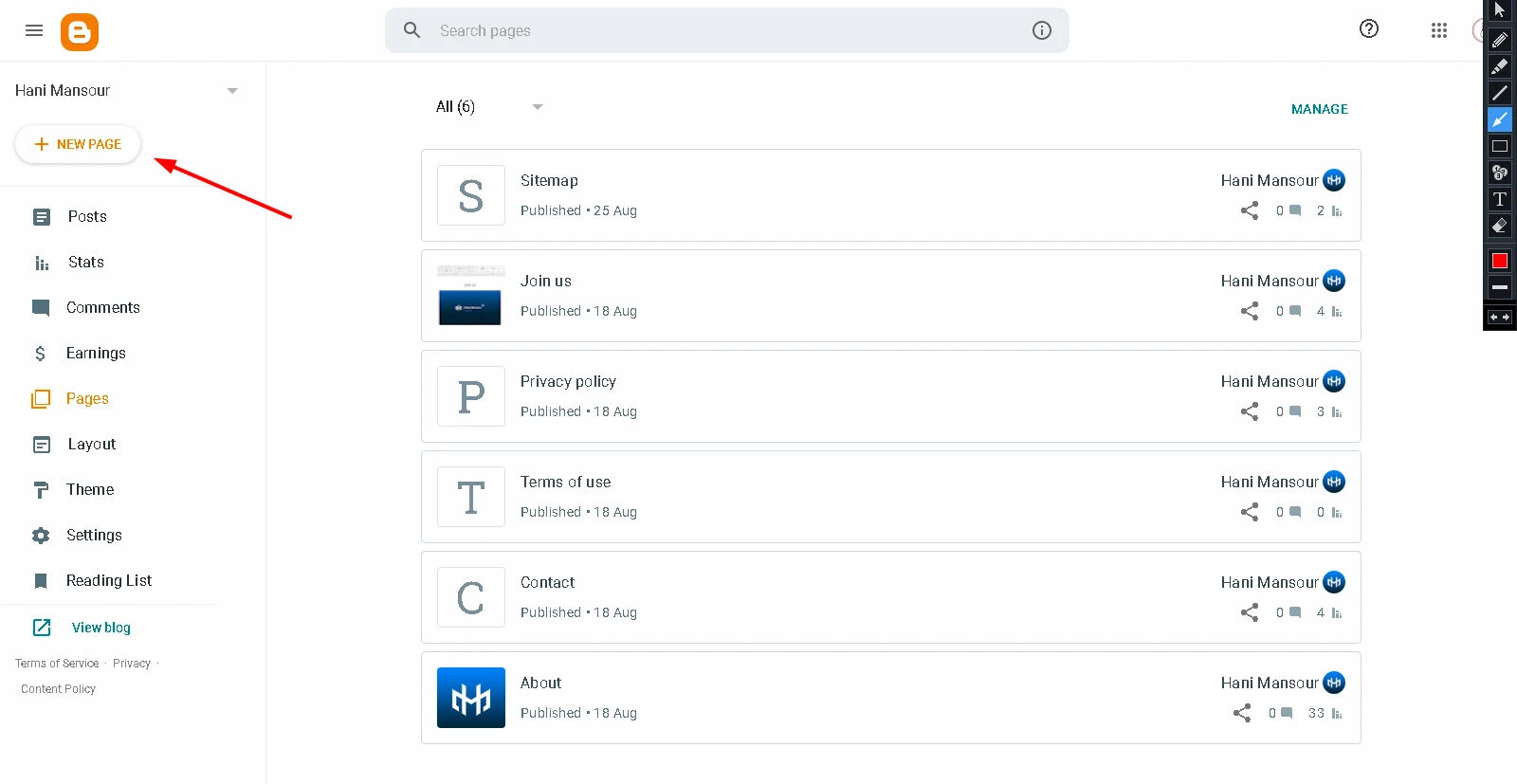Click the NEW PAGE button
The image size is (1517, 784).
78,144
